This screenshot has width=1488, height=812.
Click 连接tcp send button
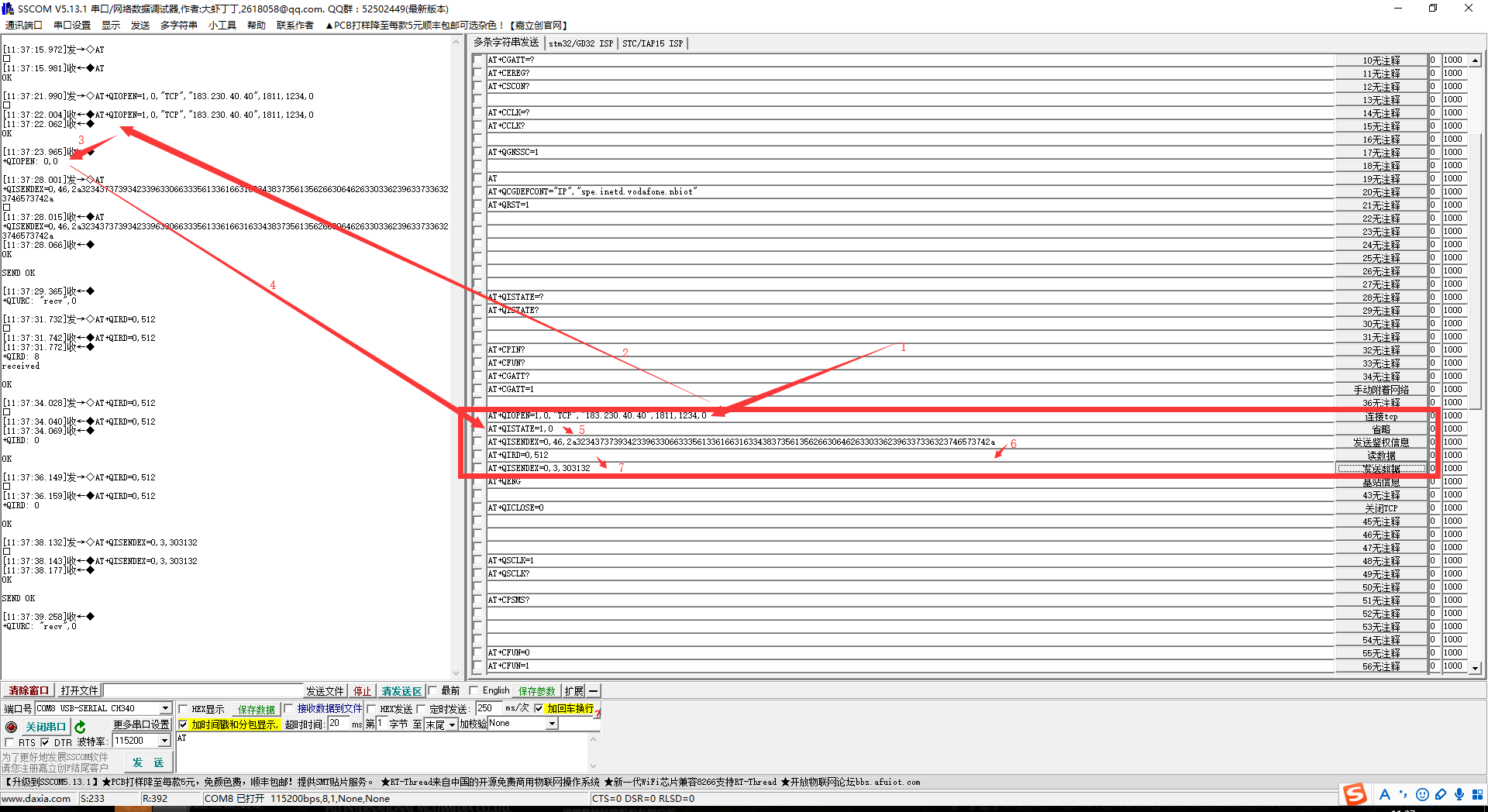1381,417
